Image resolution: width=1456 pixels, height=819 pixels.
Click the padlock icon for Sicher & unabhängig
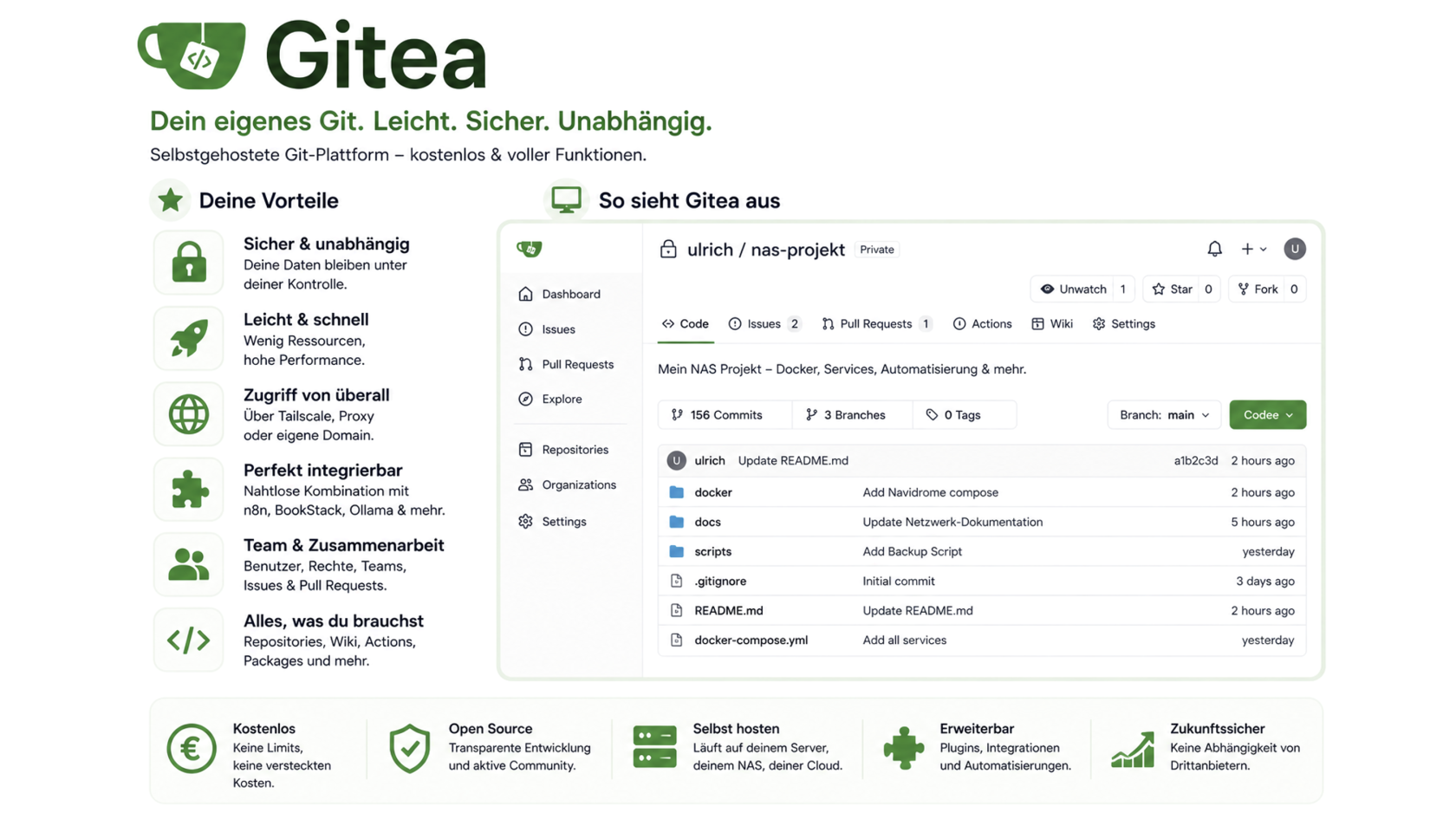click(189, 263)
